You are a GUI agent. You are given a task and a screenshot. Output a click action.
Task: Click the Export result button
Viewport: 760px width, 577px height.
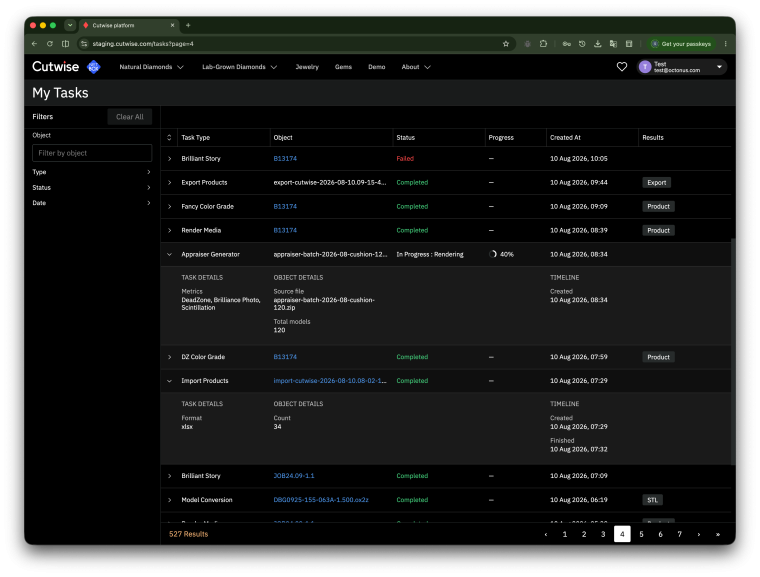[657, 183]
